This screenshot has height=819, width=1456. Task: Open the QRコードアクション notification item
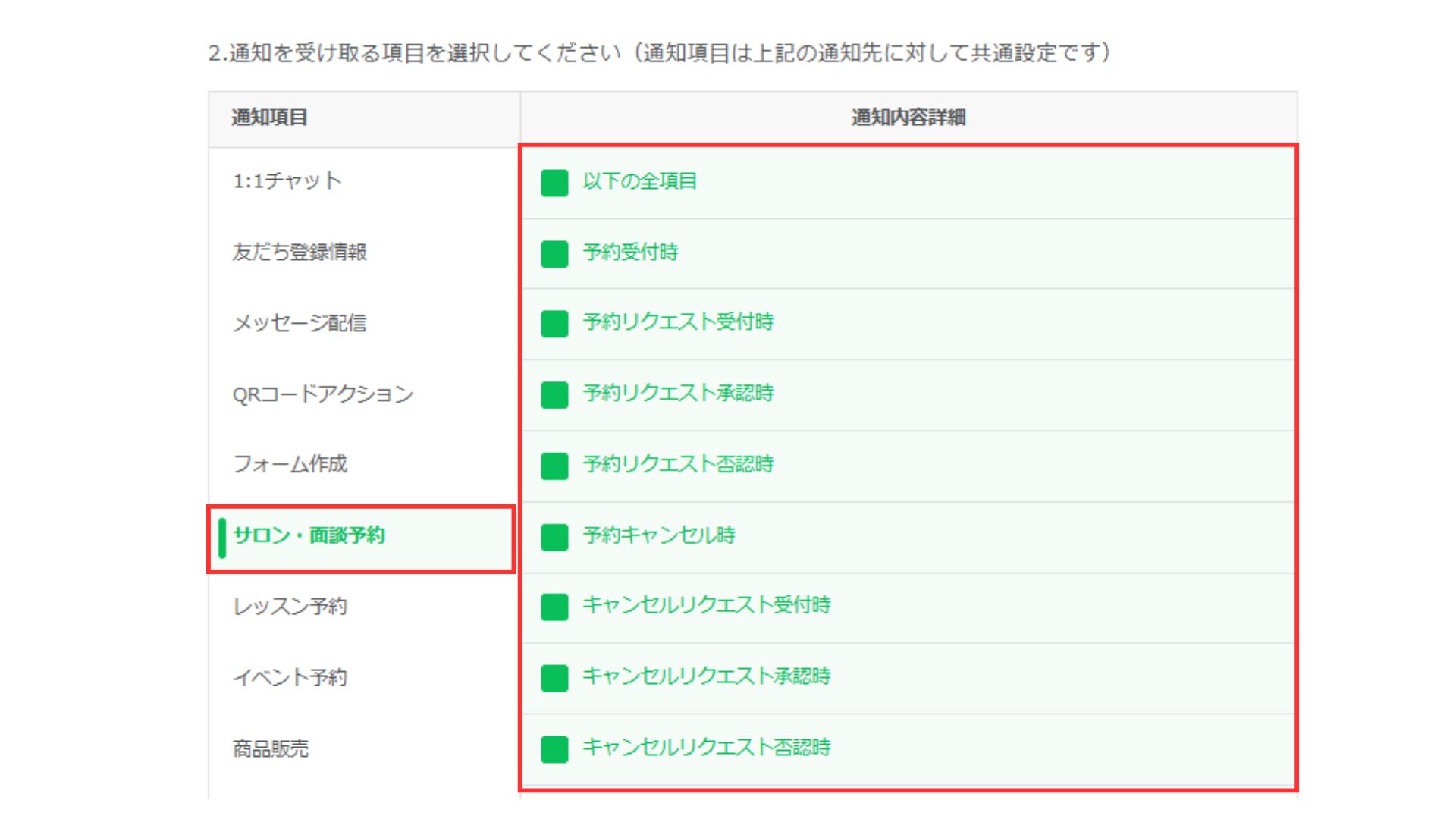322,394
